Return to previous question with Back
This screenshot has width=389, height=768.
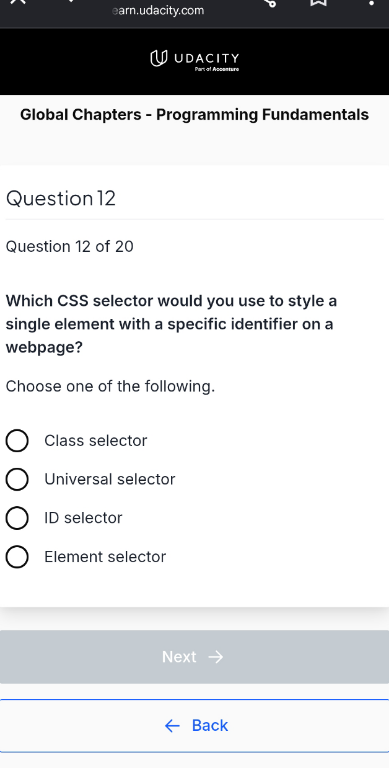194,725
